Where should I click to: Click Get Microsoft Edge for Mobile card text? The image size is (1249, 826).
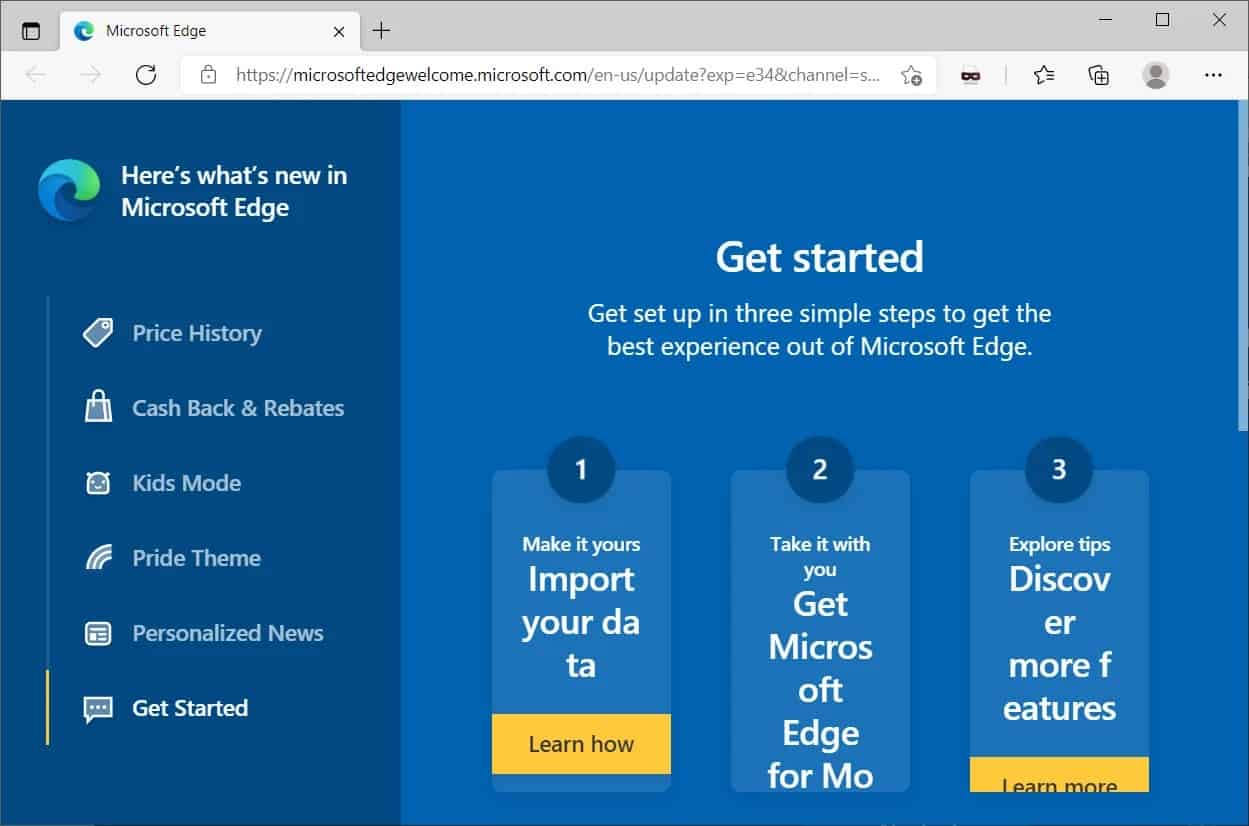point(820,690)
